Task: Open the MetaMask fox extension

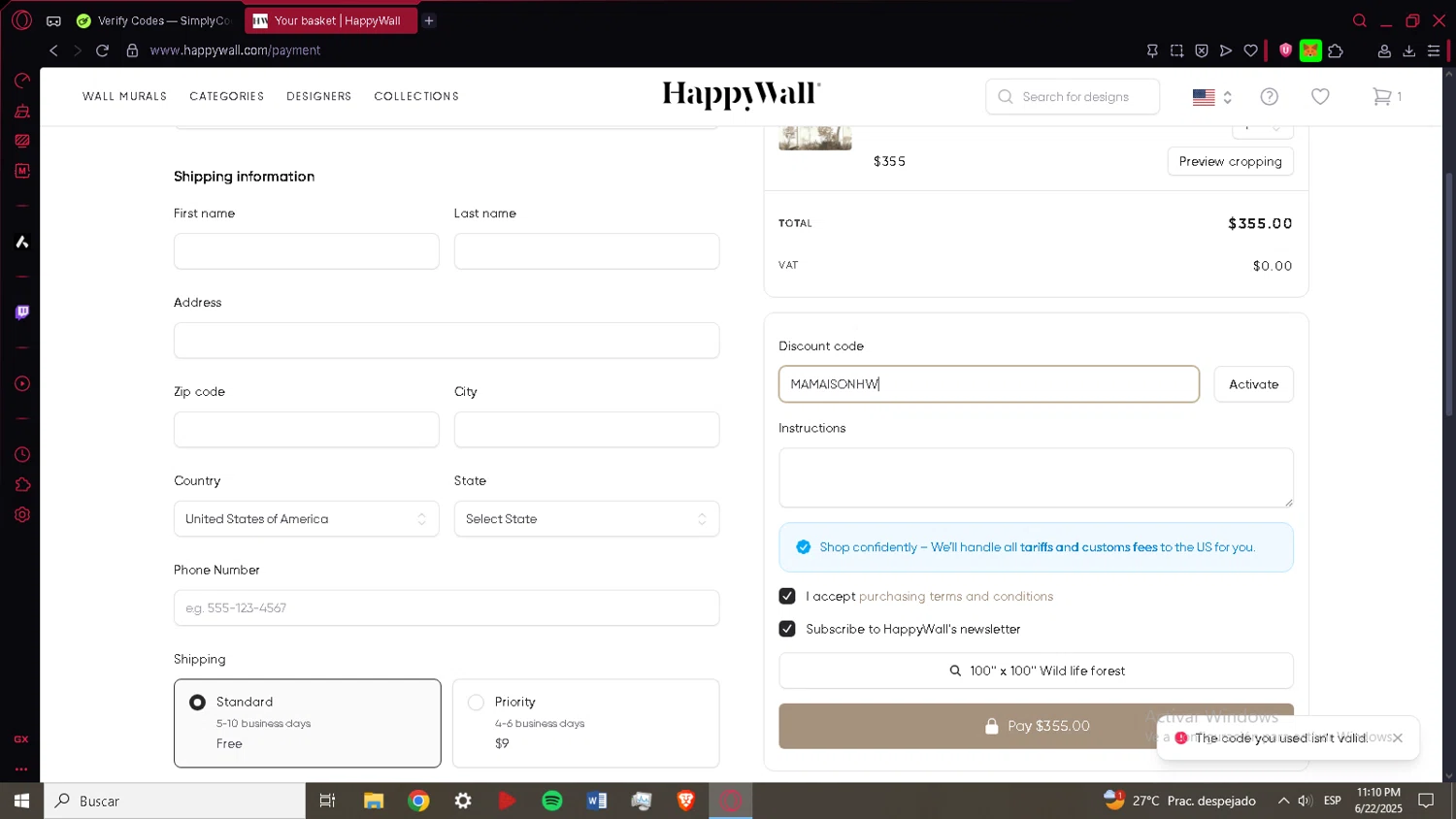Action: [1310, 50]
